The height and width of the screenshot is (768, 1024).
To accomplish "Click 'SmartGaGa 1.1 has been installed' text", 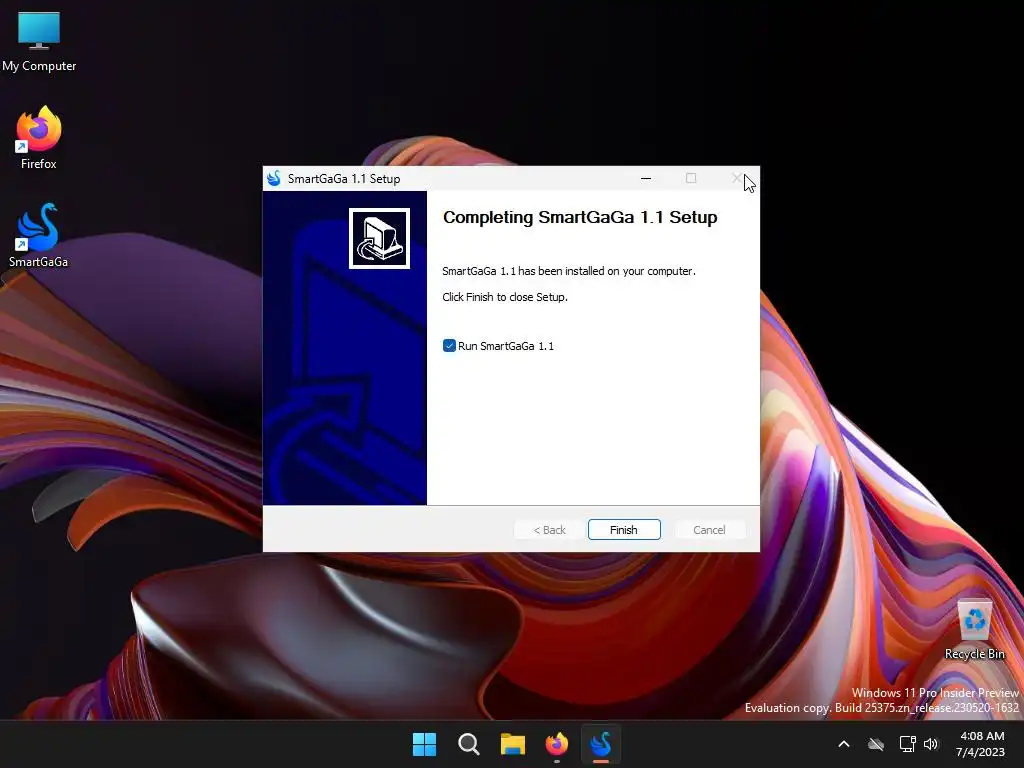I will tap(569, 271).
